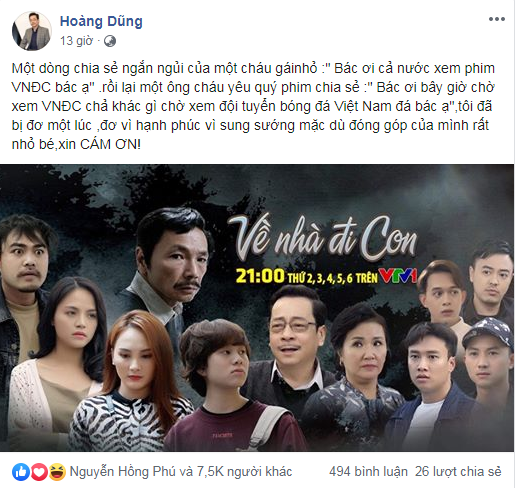Click the Về nhà đi Con title text
Viewport: 515px width, 488px height.
point(323,238)
